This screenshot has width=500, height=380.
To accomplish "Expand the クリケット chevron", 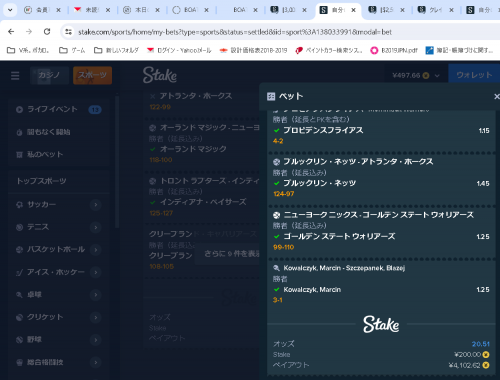I will [x=96, y=317].
